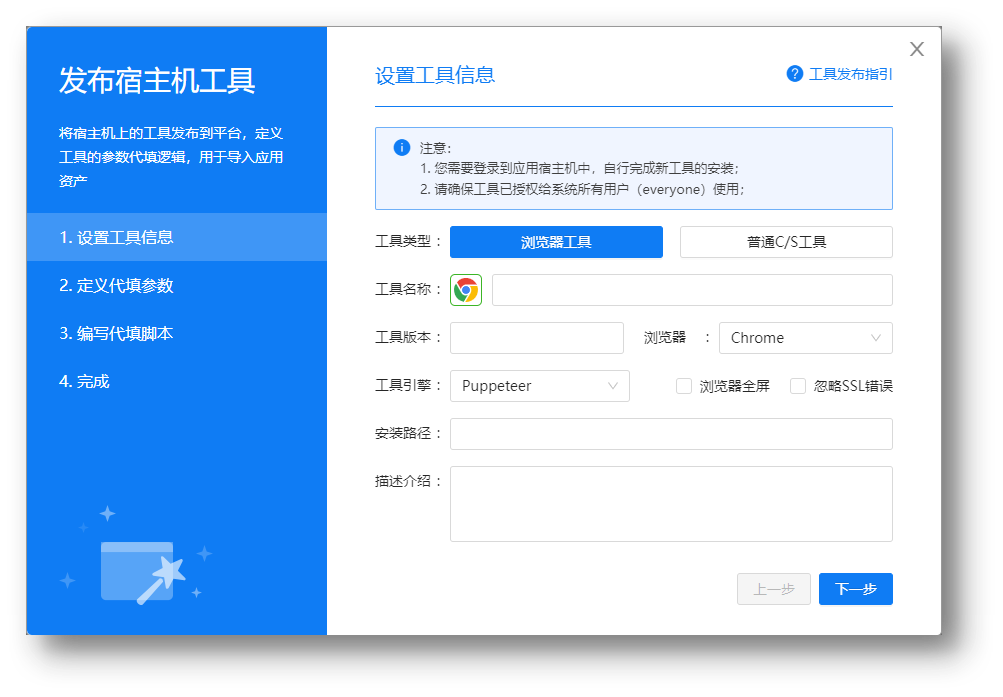The image size is (1003, 697).
Task: Open the 工具发布指引 link
Action: 850,74
